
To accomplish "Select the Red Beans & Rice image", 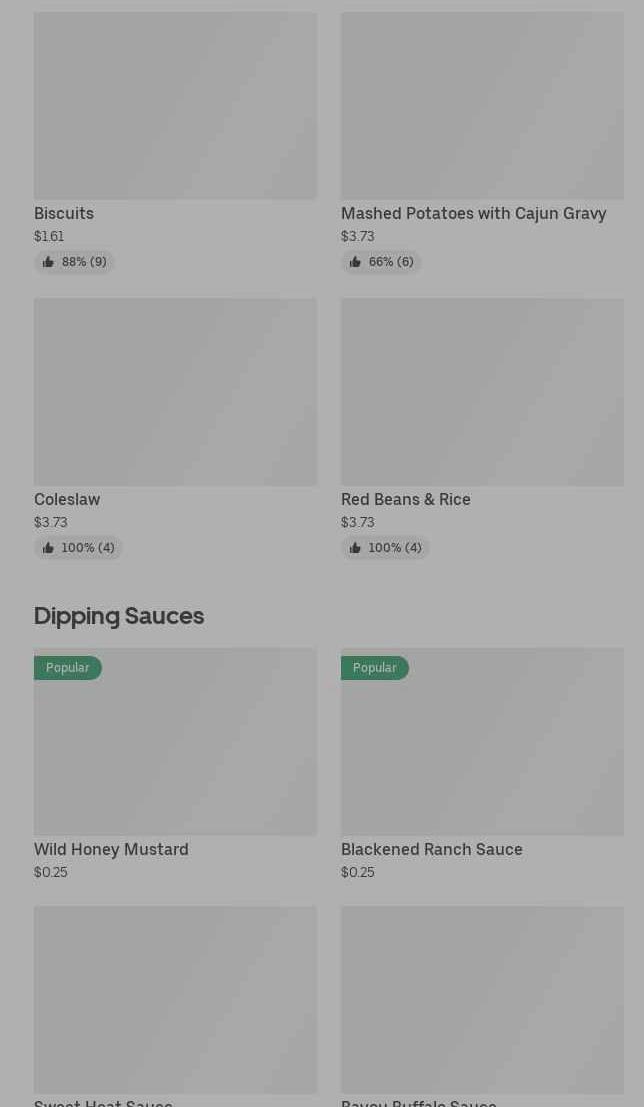I will pos(482,391).
